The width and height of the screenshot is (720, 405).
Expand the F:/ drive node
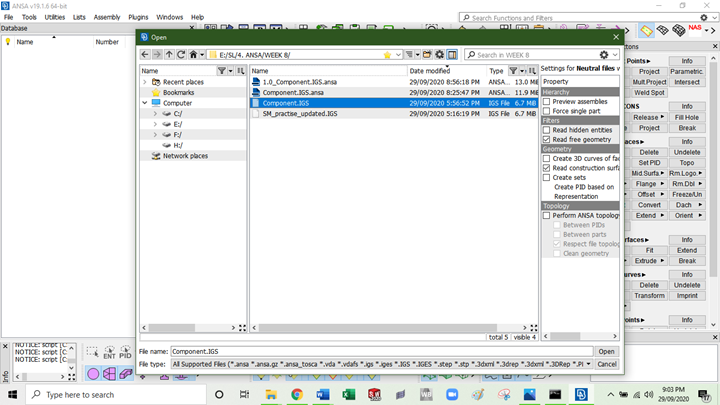click(x=155, y=135)
